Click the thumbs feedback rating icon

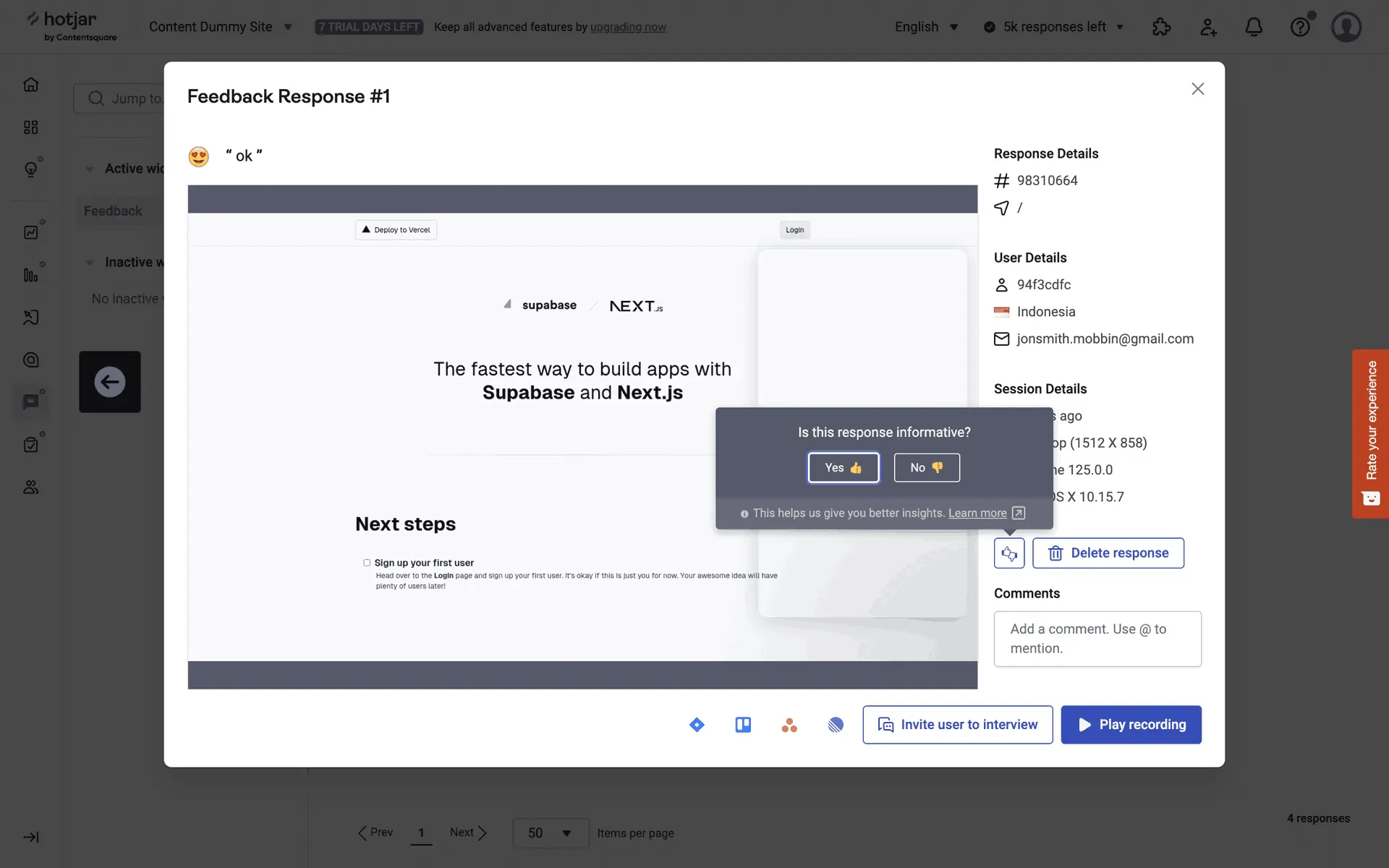(1009, 553)
